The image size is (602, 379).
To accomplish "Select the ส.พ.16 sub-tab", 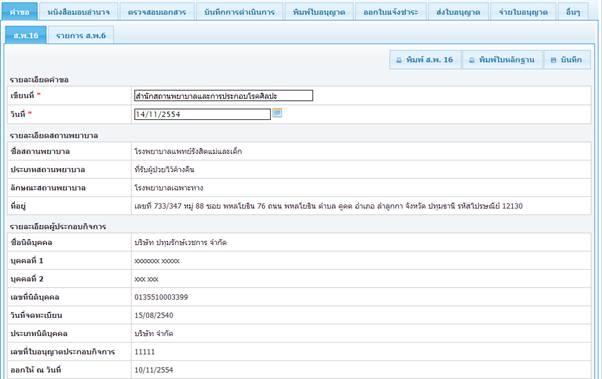I will tap(26, 35).
